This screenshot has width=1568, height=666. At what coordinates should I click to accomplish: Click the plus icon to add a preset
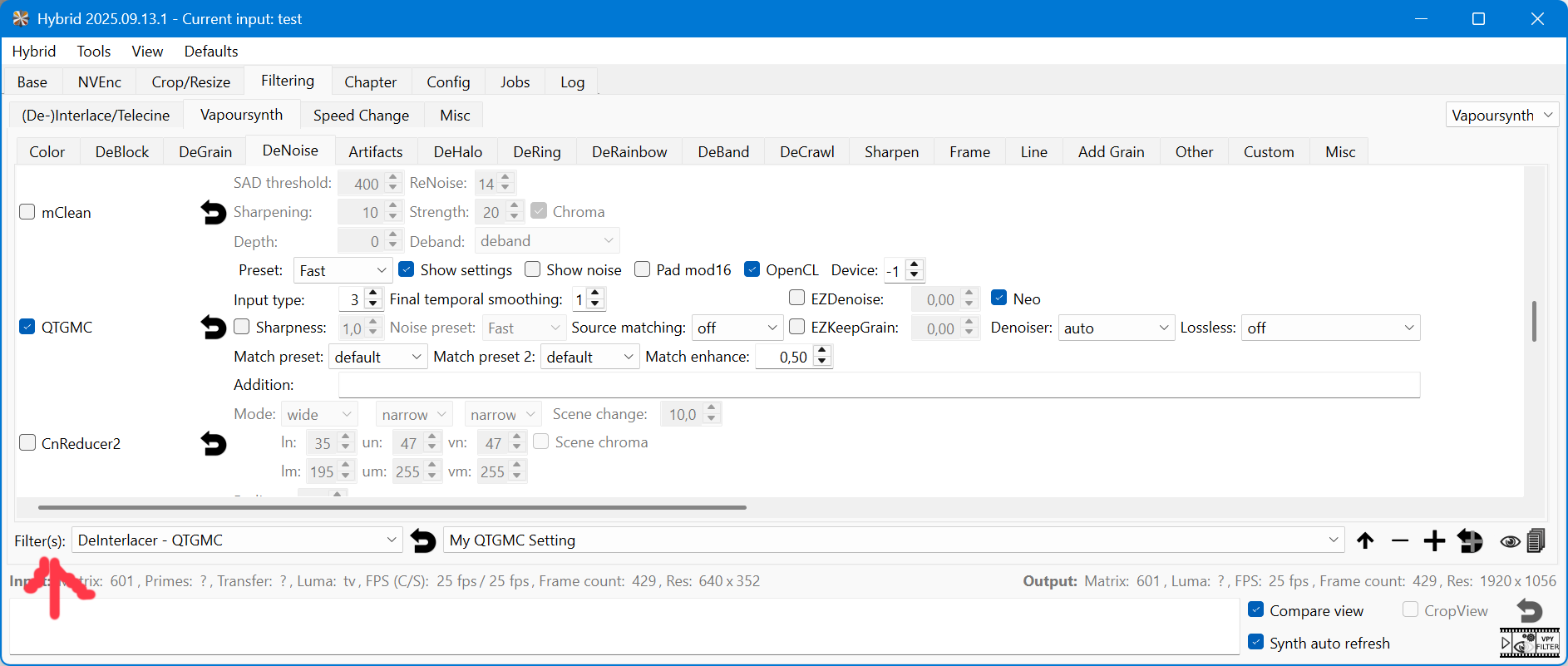click(x=1434, y=541)
